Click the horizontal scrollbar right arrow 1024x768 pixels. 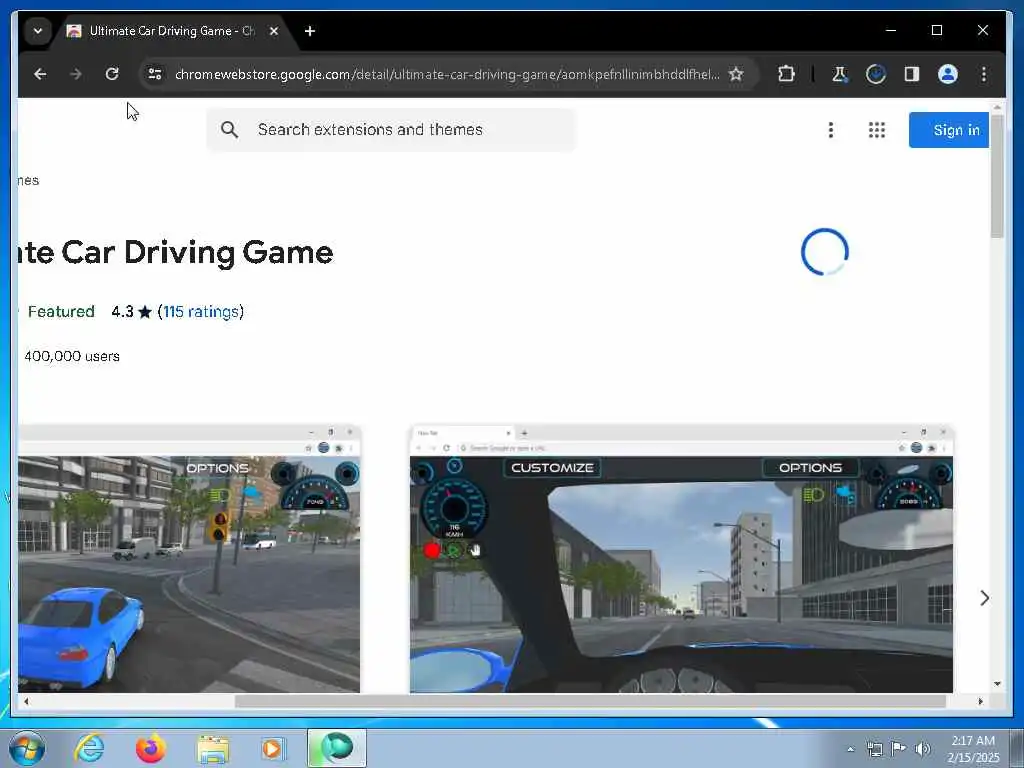pyautogui.click(x=980, y=701)
